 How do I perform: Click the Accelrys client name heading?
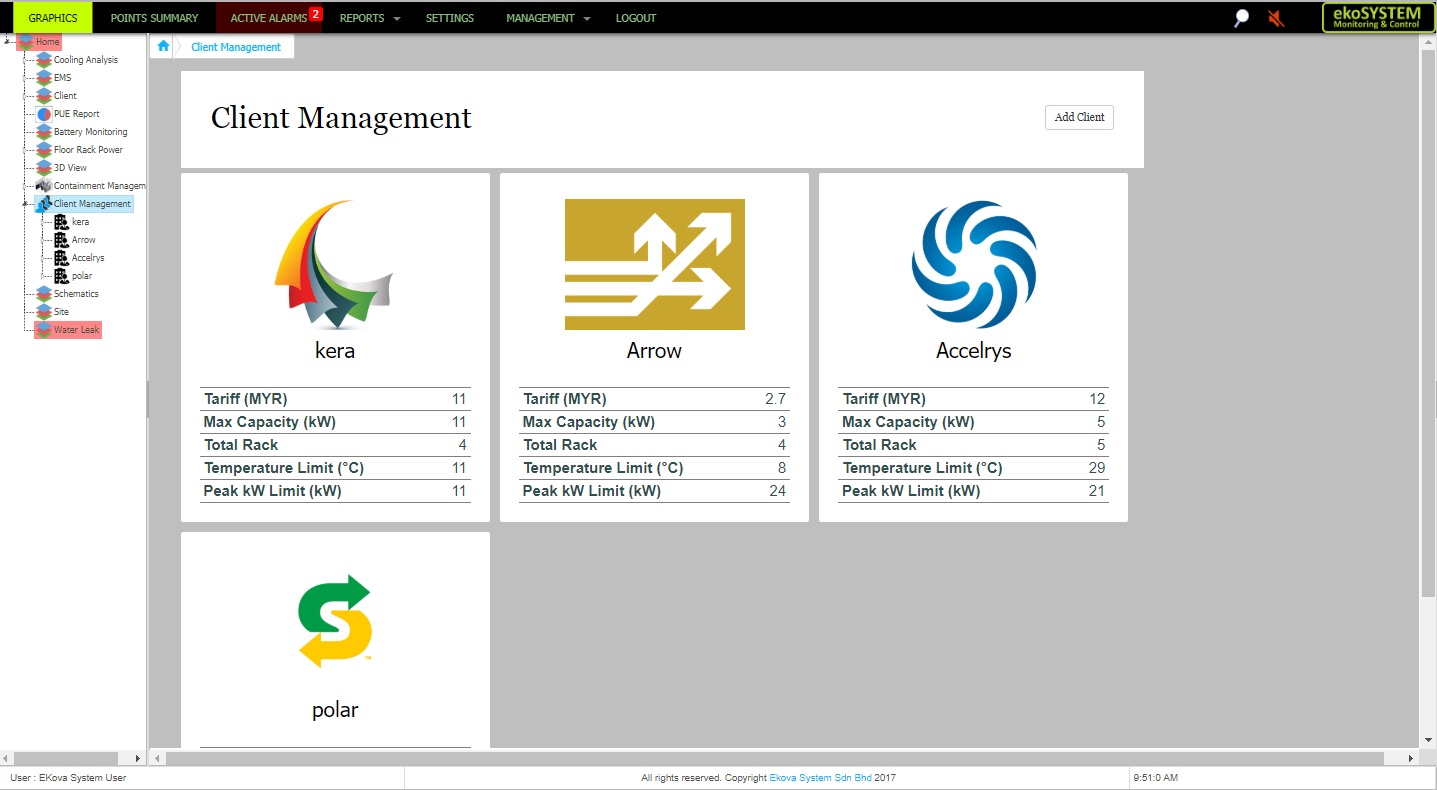point(973,351)
